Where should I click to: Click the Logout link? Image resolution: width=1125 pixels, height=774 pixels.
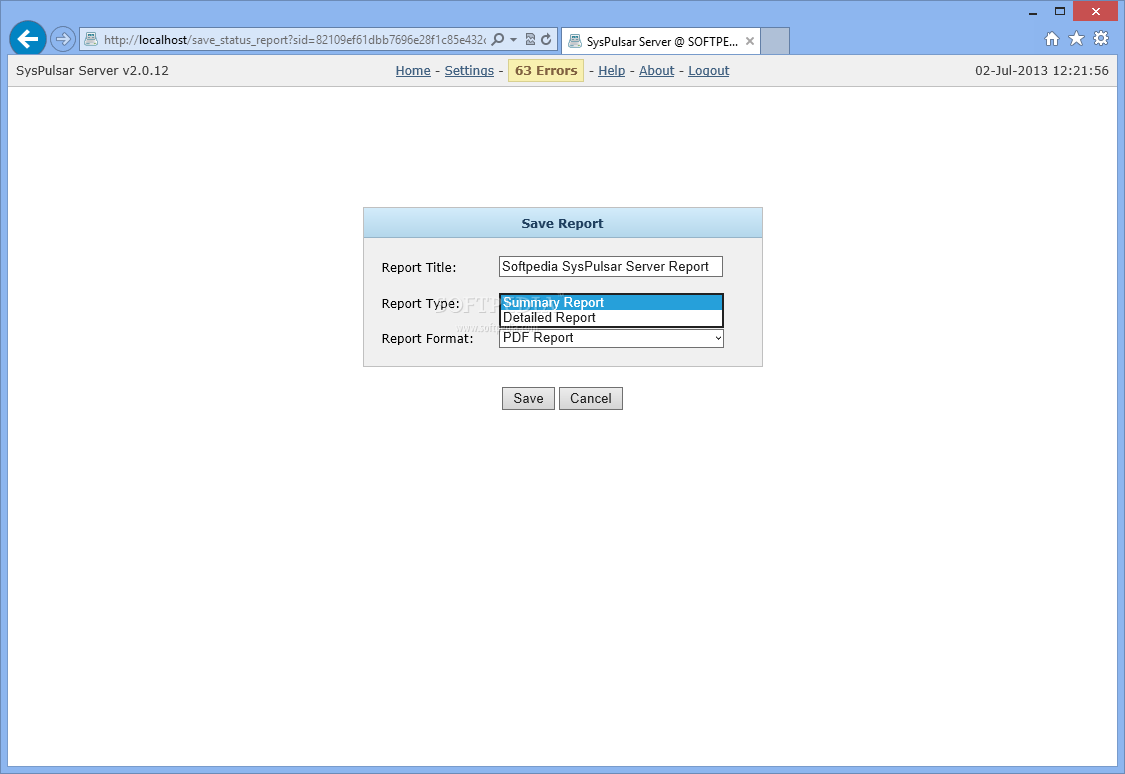709,70
